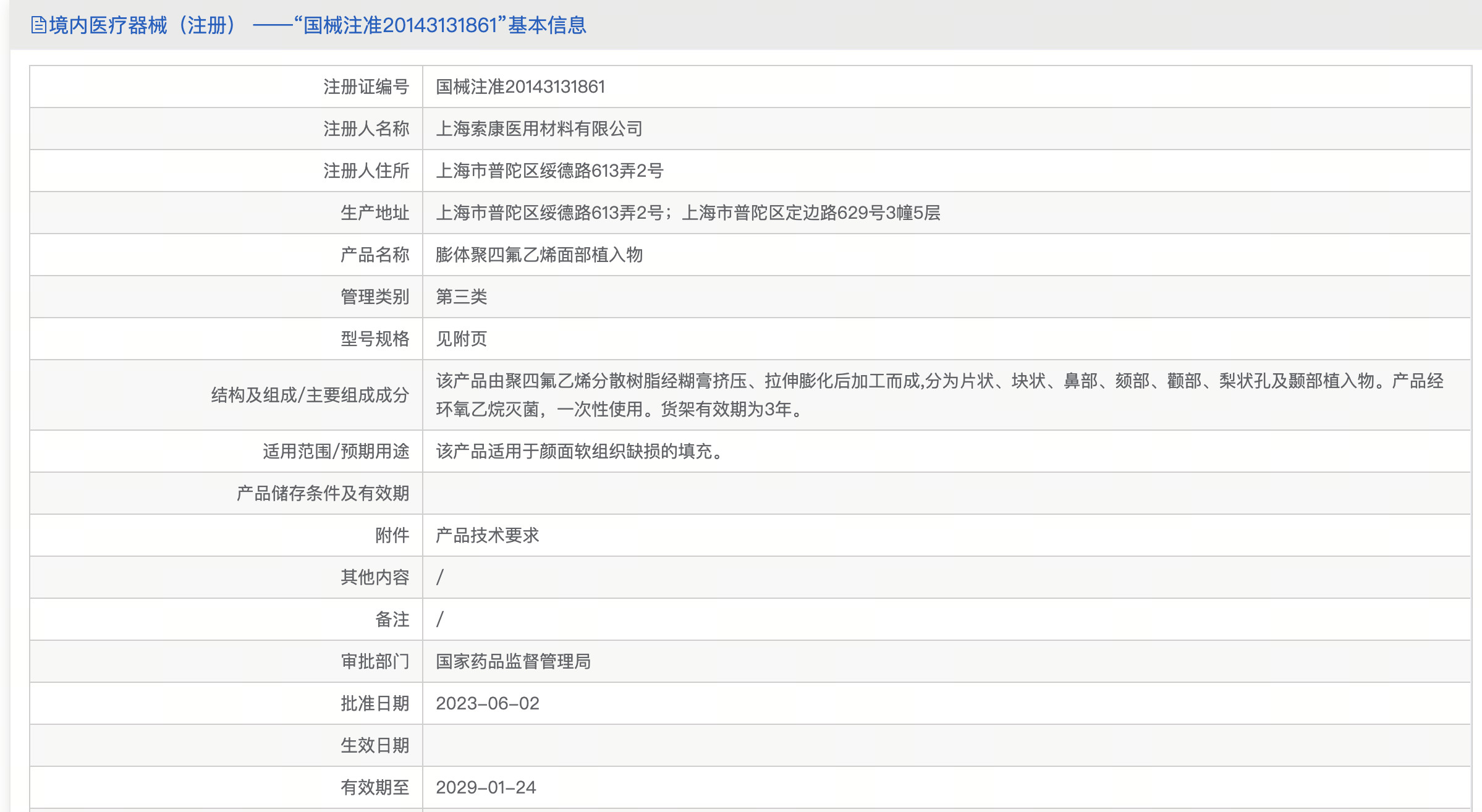Select 上海索康医用材料有限公司 text
Image resolution: width=1482 pixels, height=812 pixels.
(x=539, y=129)
